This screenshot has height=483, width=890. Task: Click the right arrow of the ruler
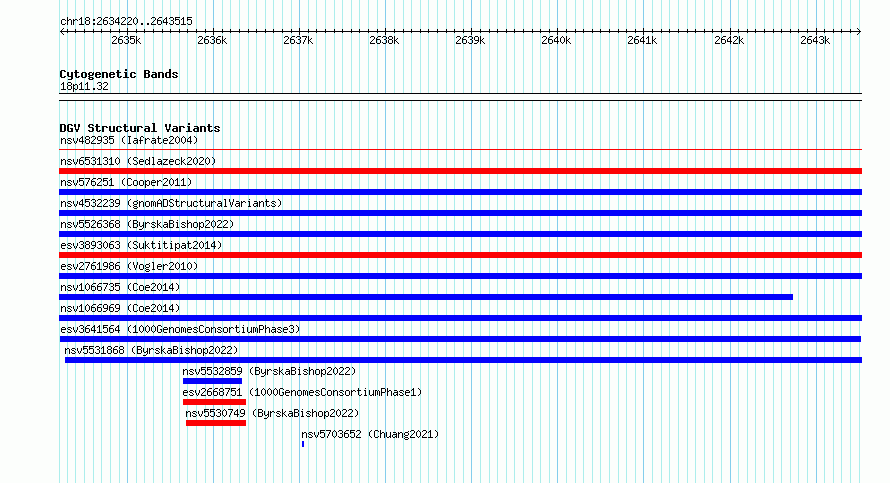click(859, 31)
